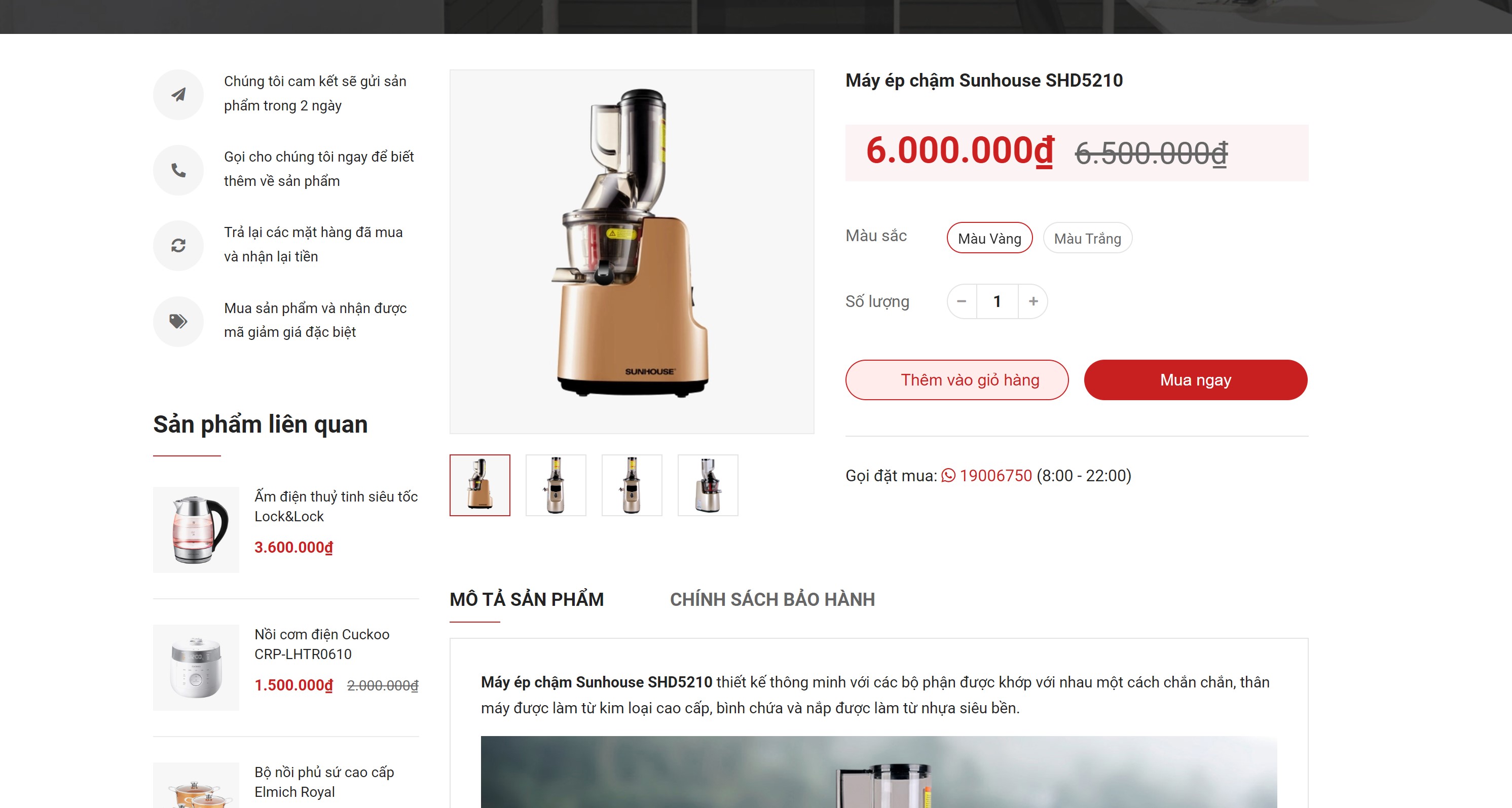
Task: Click the phone call icon
Action: point(178,170)
